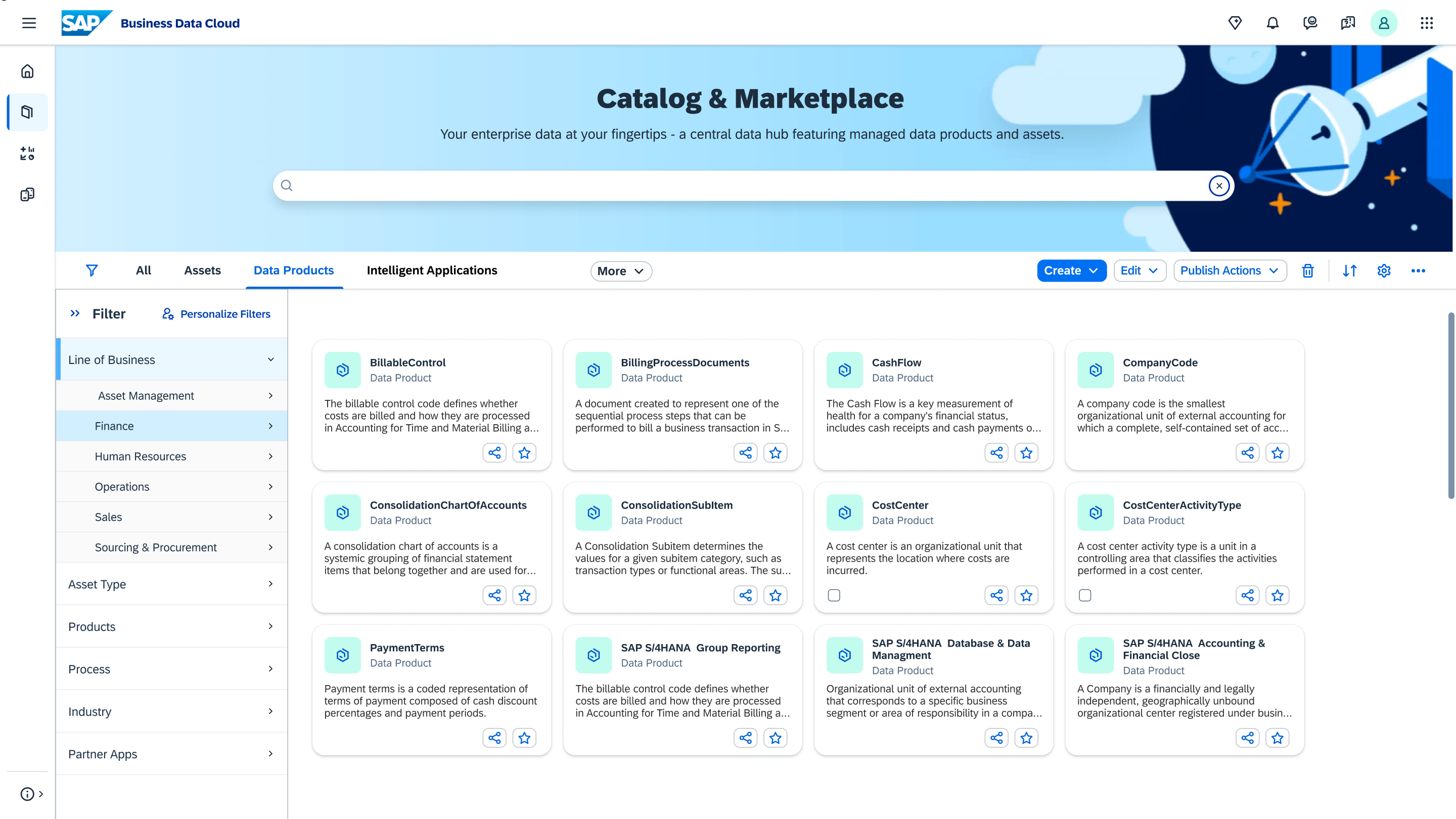Viewport: 1456px width, 819px height.
Task: Favorite the BillableControl card with star
Action: 524,453
